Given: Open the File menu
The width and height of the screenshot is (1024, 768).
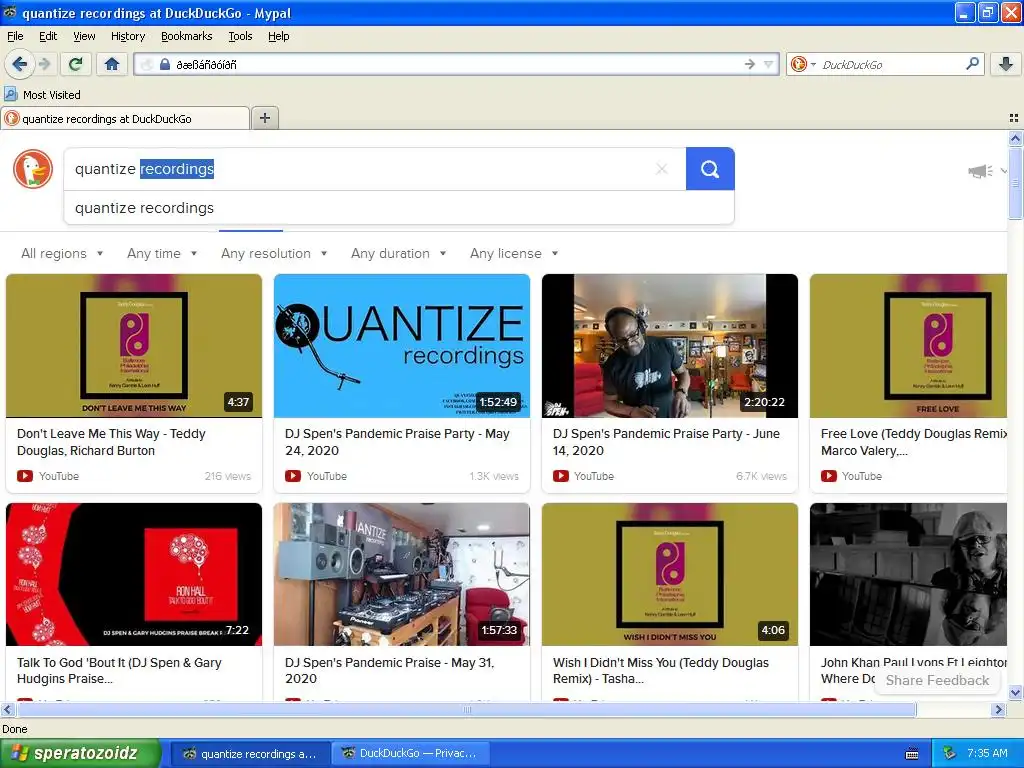Looking at the screenshot, I should [x=15, y=36].
